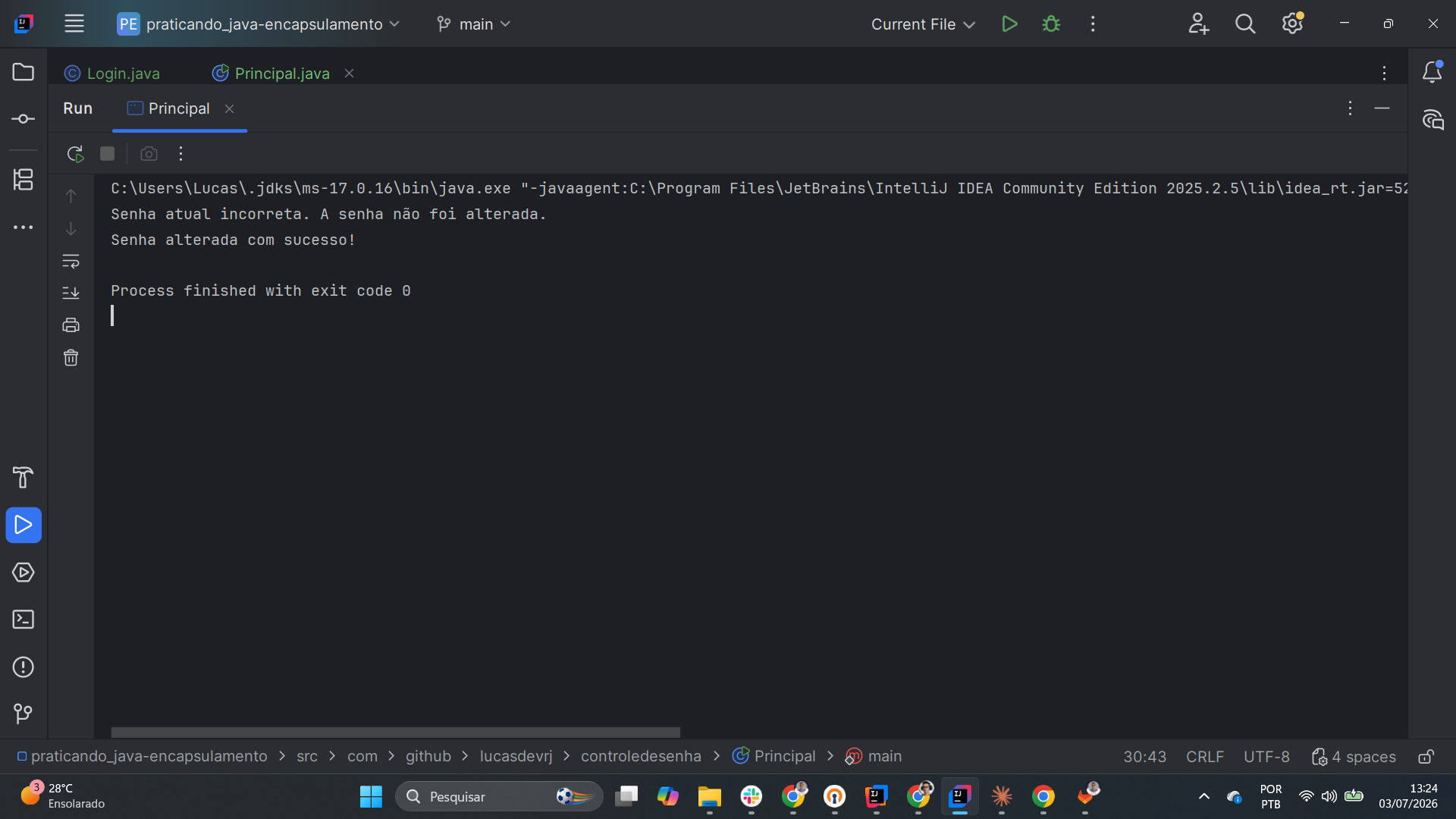
Task: Open the Build tool window hammer icon
Action: [23, 477]
